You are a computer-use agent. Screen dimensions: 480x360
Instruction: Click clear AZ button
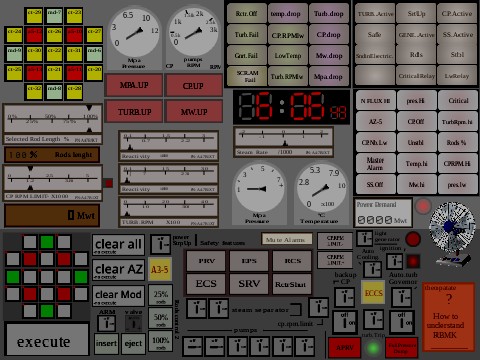pyautogui.click(x=118, y=270)
